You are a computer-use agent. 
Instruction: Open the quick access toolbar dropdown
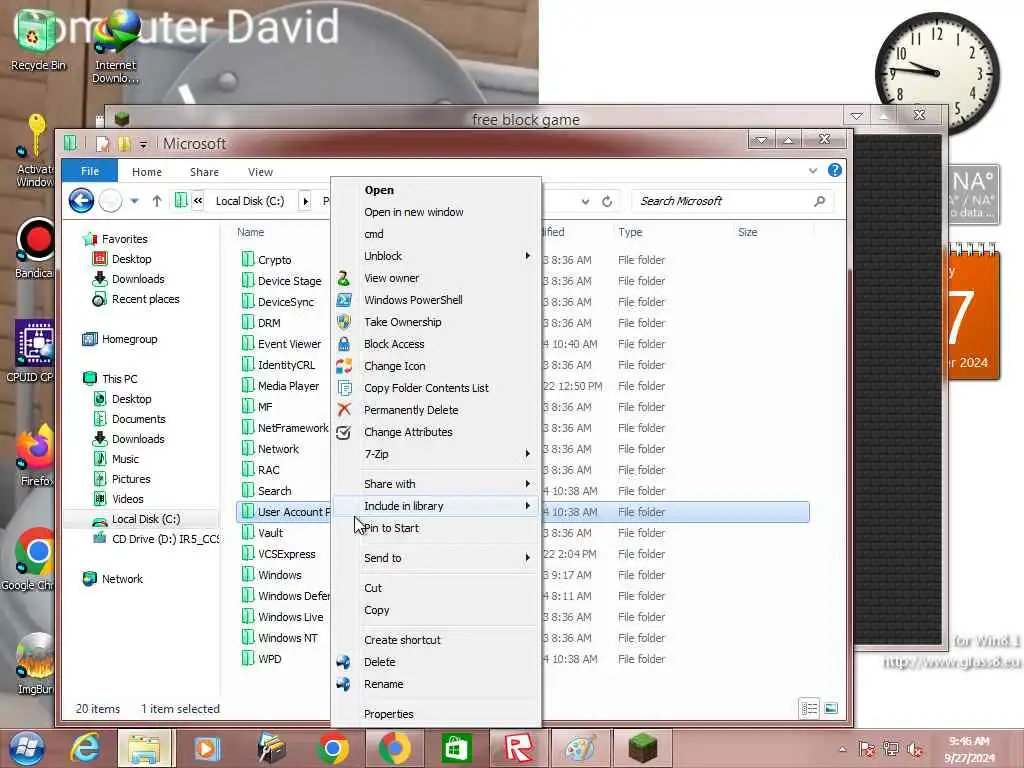pos(143,144)
